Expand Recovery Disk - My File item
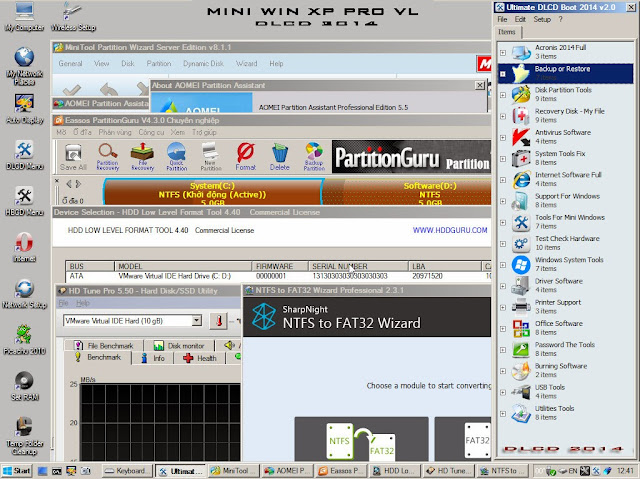This screenshot has width=640, height=479. click(x=503, y=116)
